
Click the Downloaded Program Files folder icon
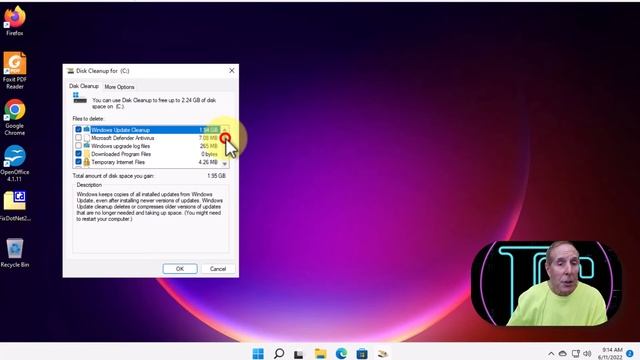point(87,154)
